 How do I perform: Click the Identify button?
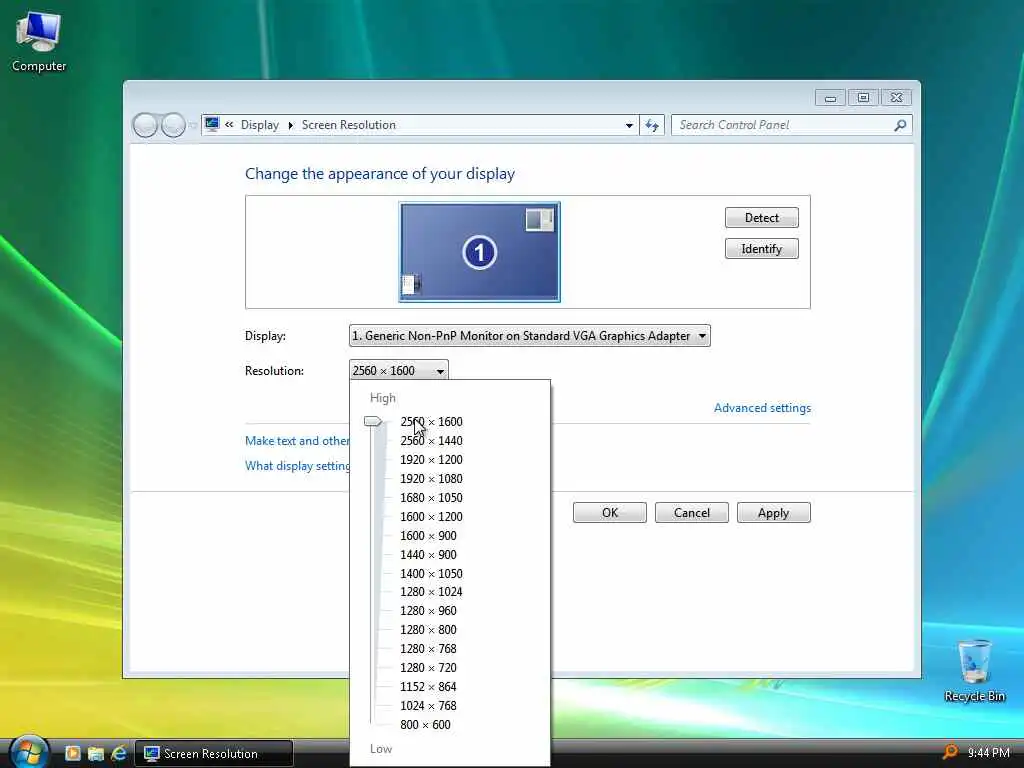point(761,249)
